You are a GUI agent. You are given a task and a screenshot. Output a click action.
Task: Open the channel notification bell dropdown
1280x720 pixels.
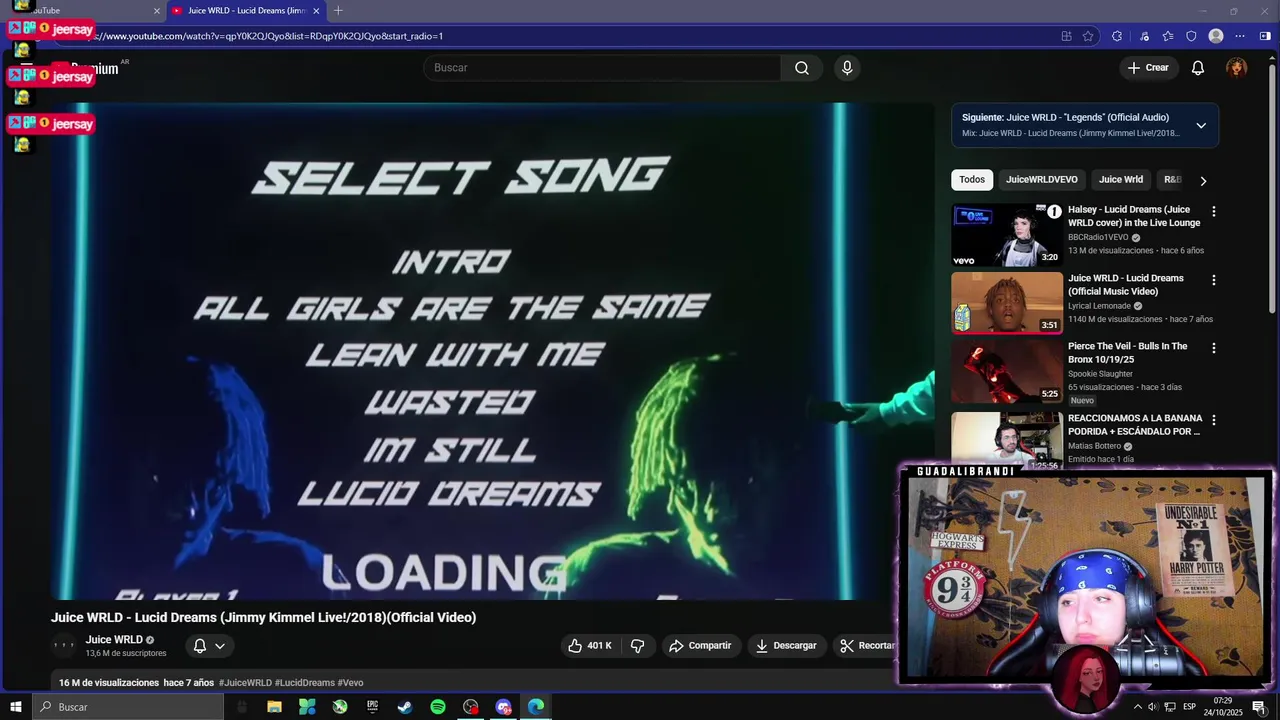click(209, 646)
